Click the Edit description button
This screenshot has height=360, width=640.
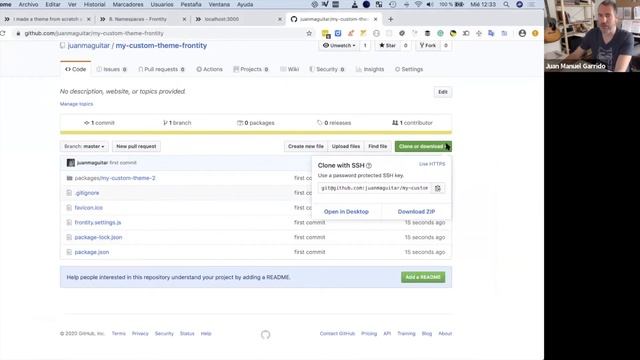pyautogui.click(x=443, y=92)
